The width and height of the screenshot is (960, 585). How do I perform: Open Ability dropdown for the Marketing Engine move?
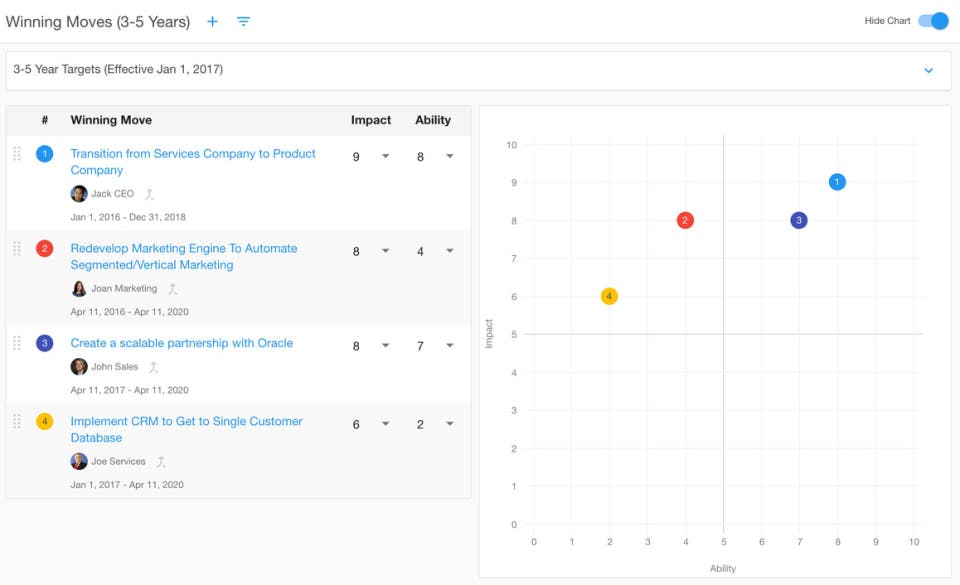tap(449, 252)
